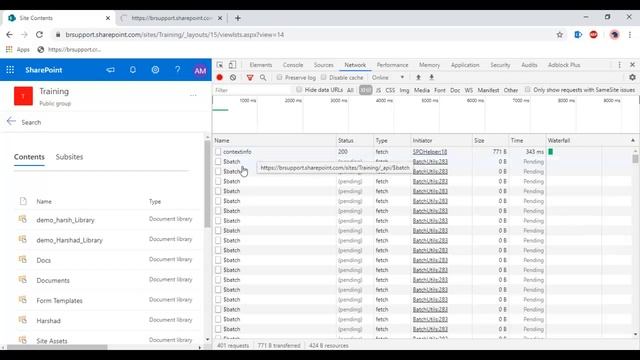Open the Training site ellipsis menu
640x360 pixels.
pyautogui.click(x=193, y=96)
